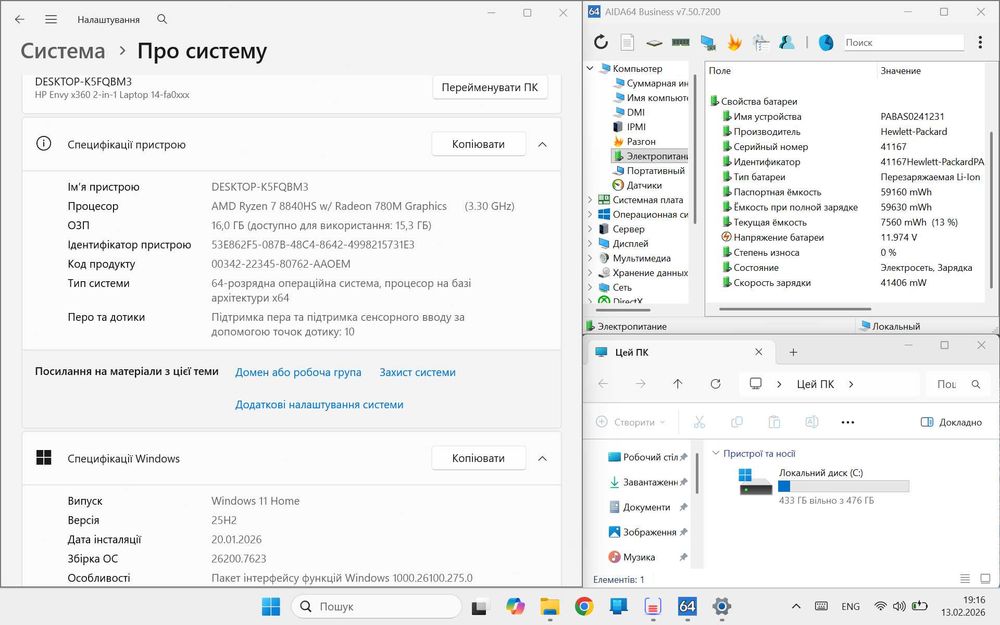Open the AIDA64 report page icon
The width and height of the screenshot is (1000, 625).
(x=628, y=42)
